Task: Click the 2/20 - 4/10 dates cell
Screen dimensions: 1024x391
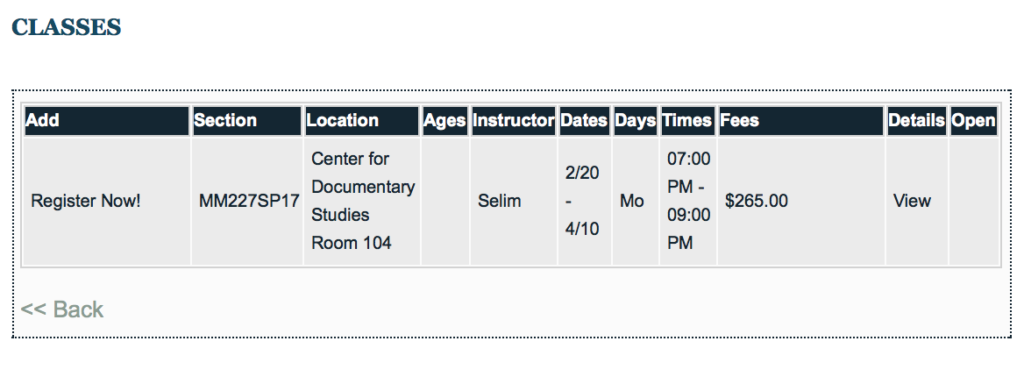Action: pos(584,201)
